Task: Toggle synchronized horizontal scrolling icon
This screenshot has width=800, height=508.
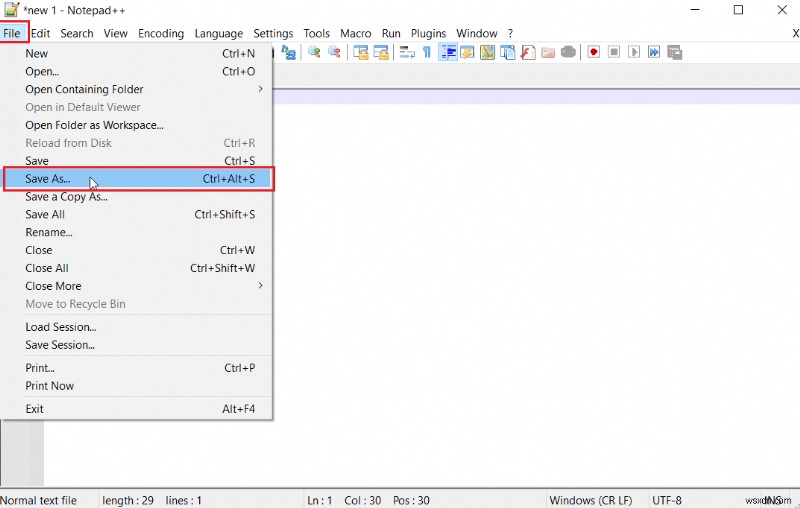Action: [381, 52]
